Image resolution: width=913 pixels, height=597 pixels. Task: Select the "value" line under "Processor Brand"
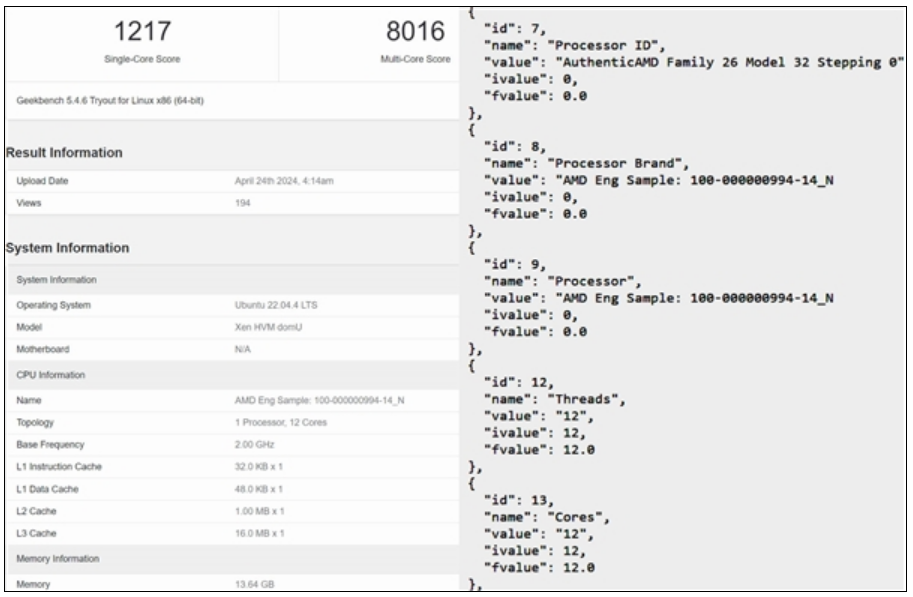659,181
